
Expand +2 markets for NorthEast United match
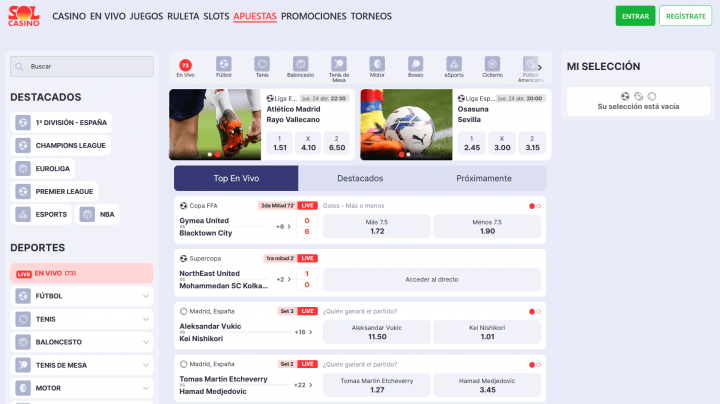[283, 279]
